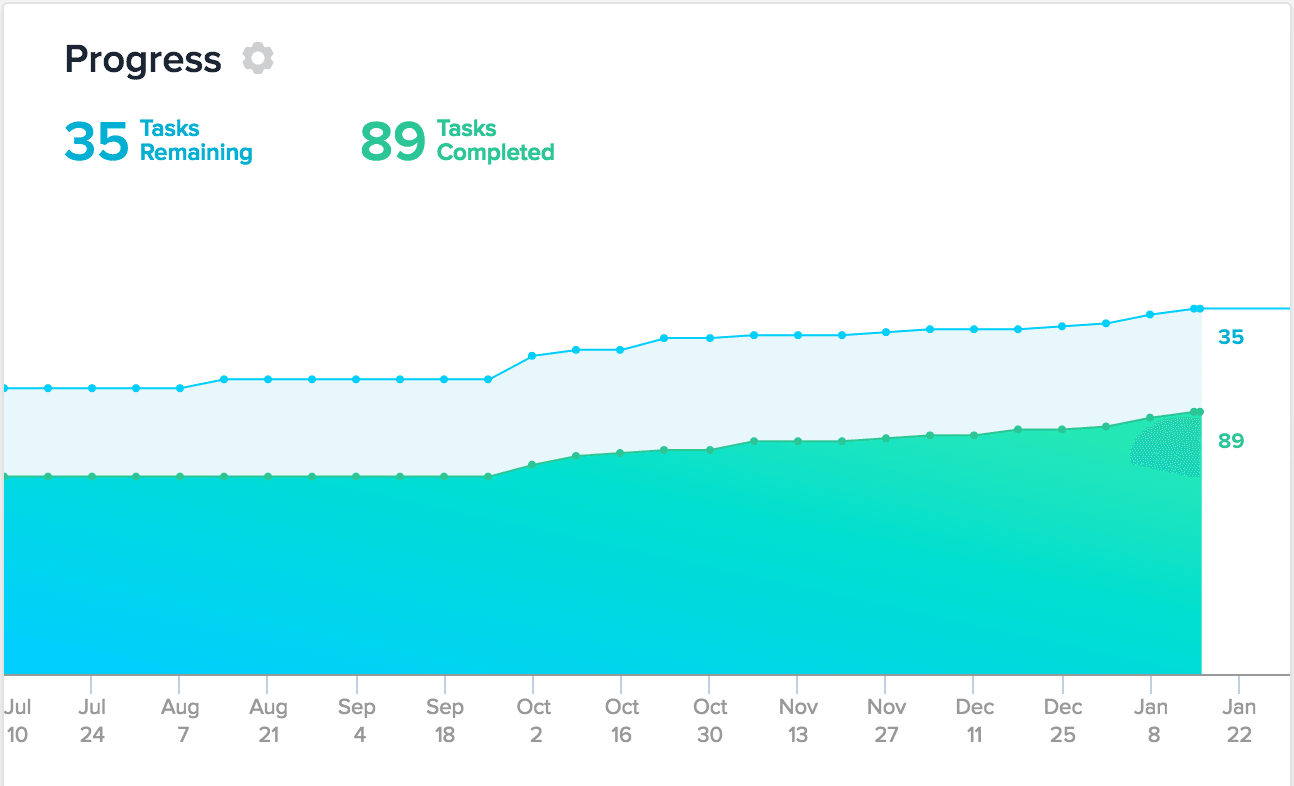Screen dimensions: 1294x786
Task: Select blue line data point above Oct 30
Action: pyautogui.click(x=709, y=338)
